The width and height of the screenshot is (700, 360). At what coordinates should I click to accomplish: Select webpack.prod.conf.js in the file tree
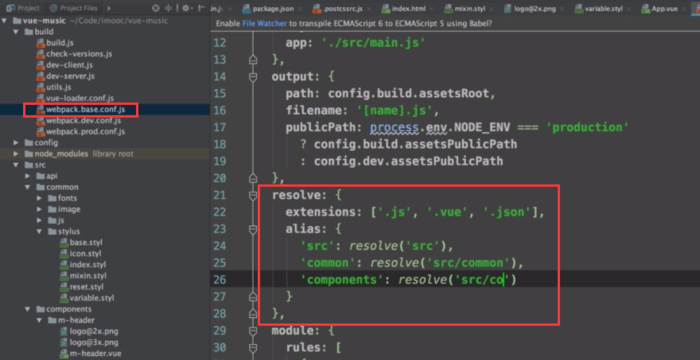click(x=86, y=132)
